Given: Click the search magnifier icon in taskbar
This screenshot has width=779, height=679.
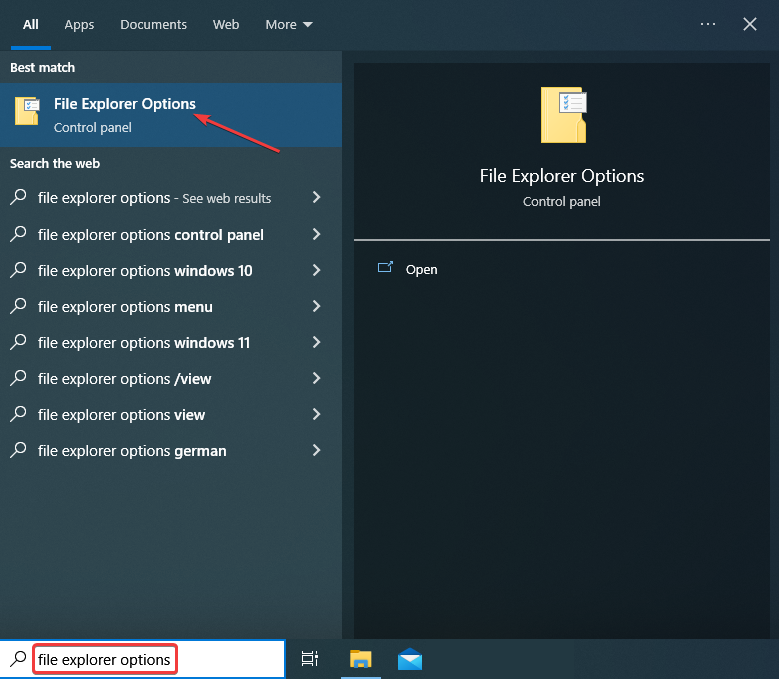Looking at the screenshot, I should [x=18, y=659].
